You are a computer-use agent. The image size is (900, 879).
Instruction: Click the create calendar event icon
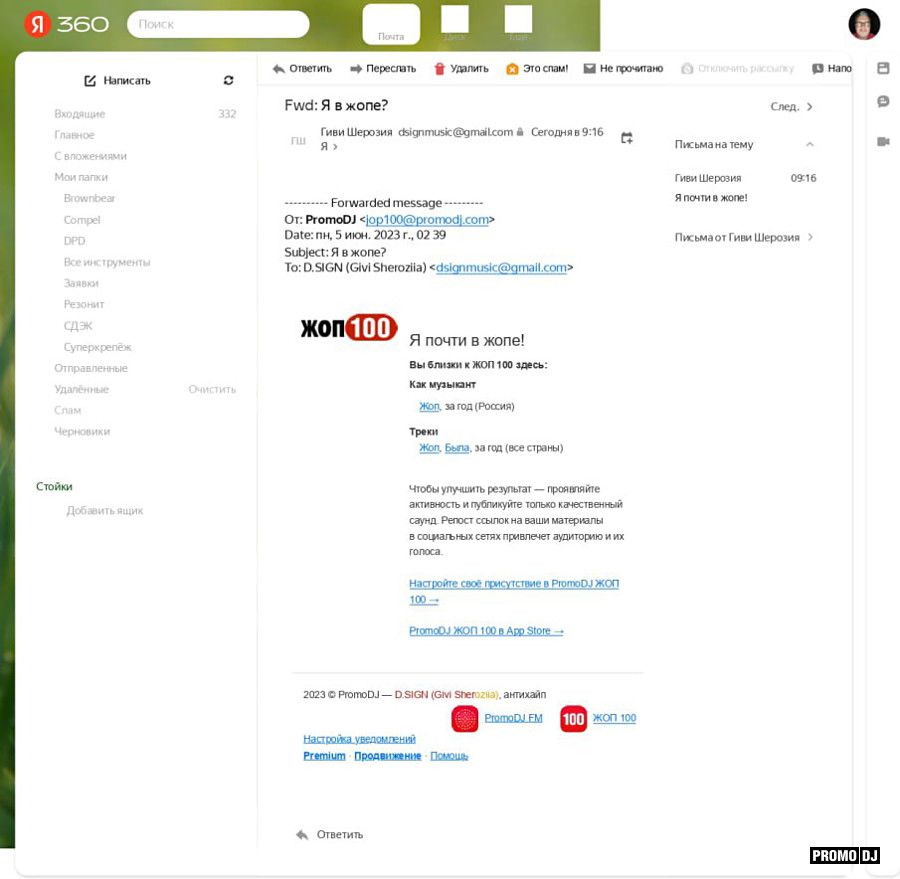tap(627, 138)
